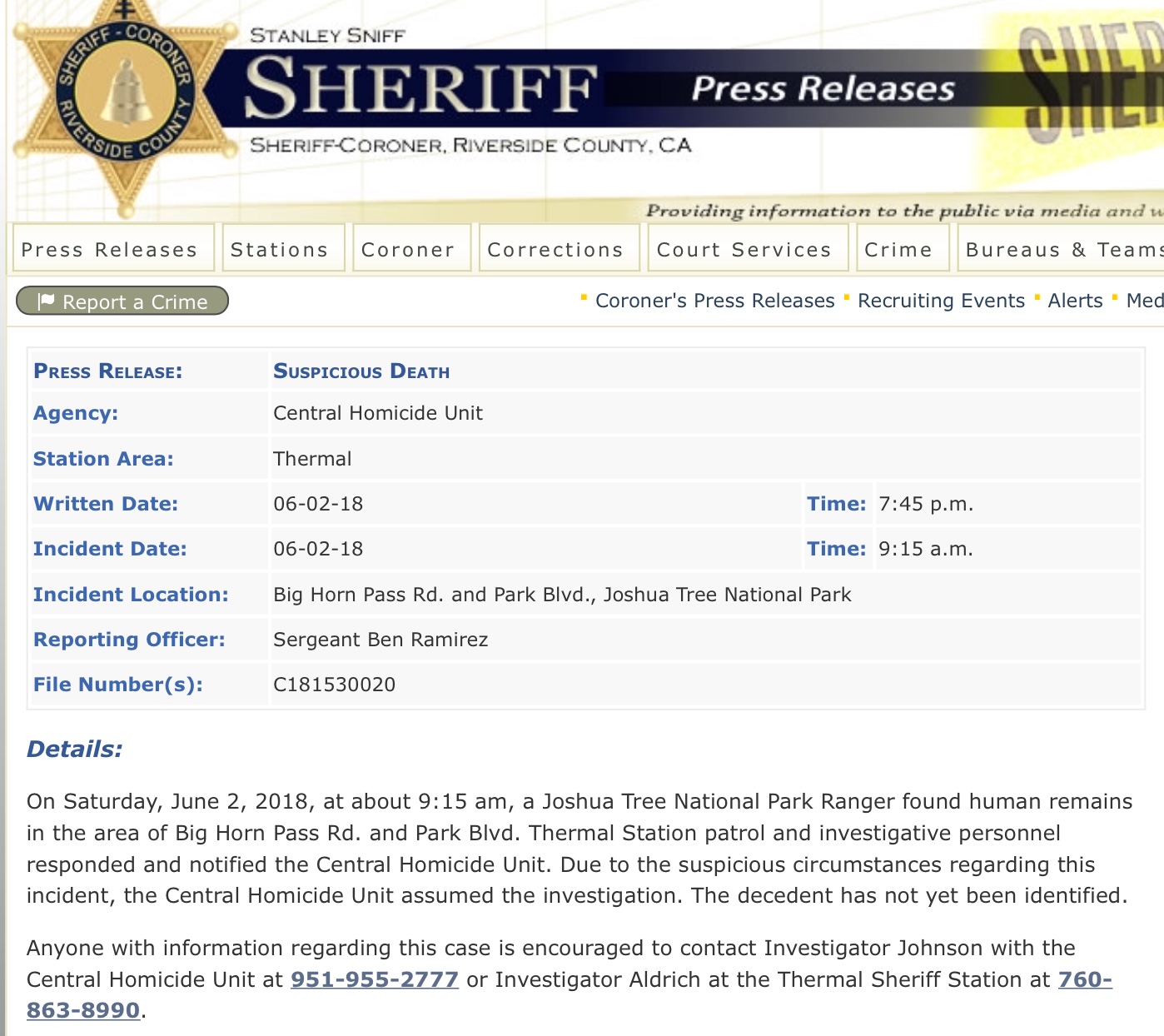Open the Court Services tab
1164x1036 pixels.
click(744, 249)
